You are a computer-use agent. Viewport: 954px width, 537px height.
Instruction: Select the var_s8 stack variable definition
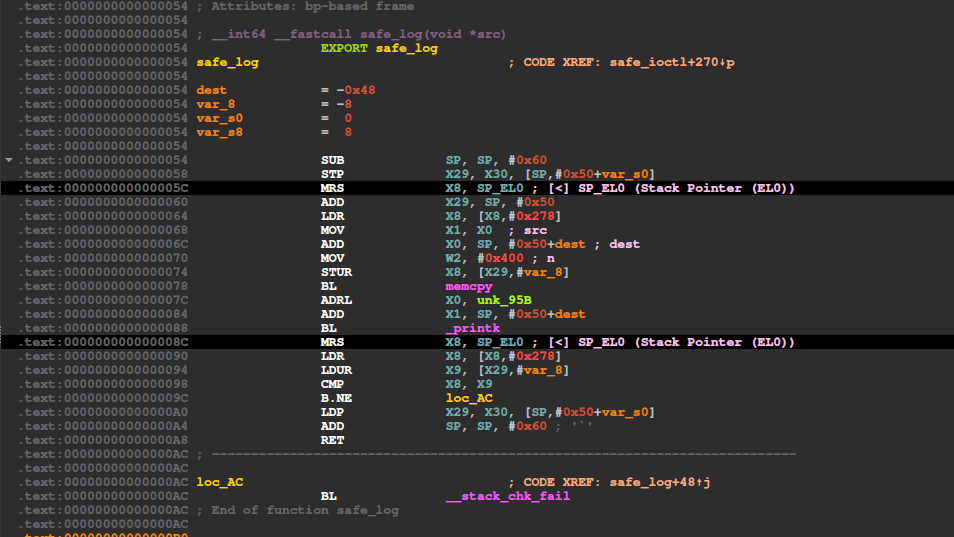pos(220,132)
